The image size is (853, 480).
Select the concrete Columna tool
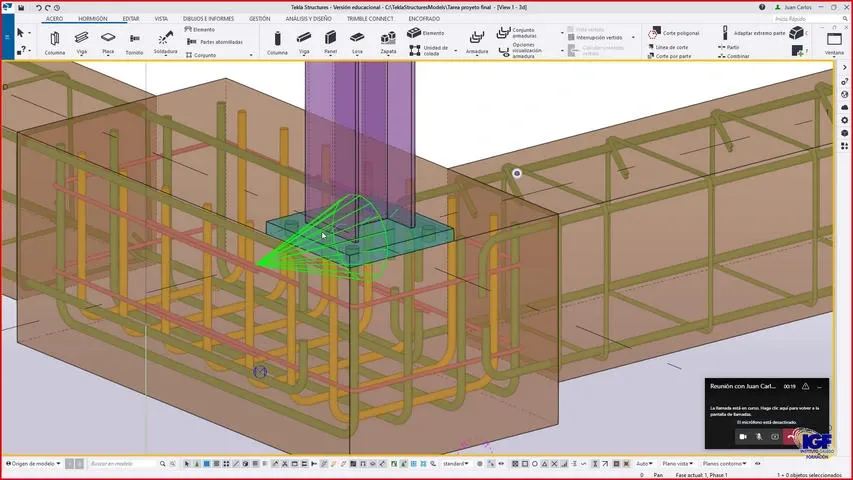point(277,42)
